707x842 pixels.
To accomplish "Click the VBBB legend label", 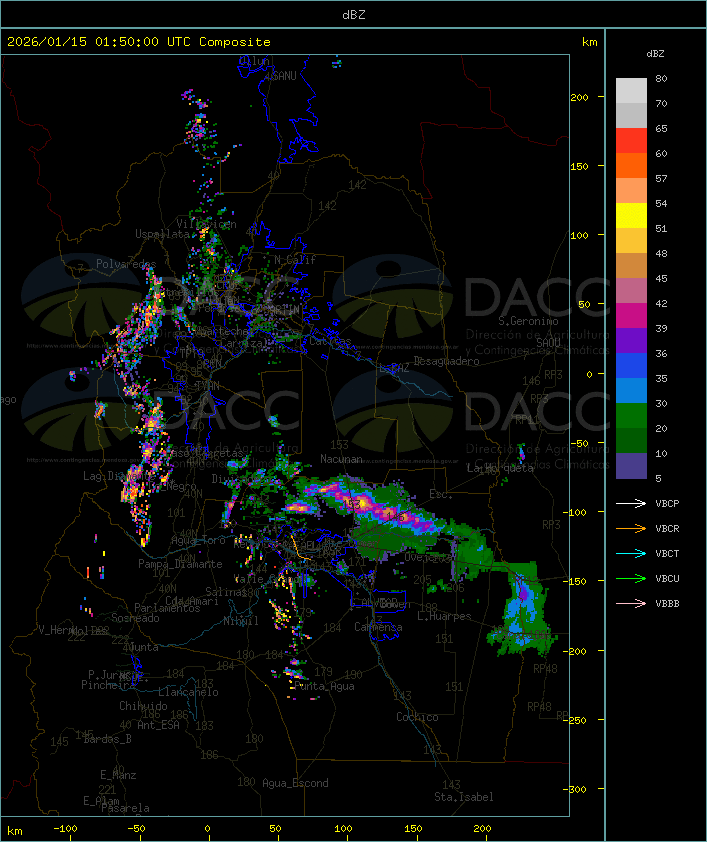I will click(667, 604).
